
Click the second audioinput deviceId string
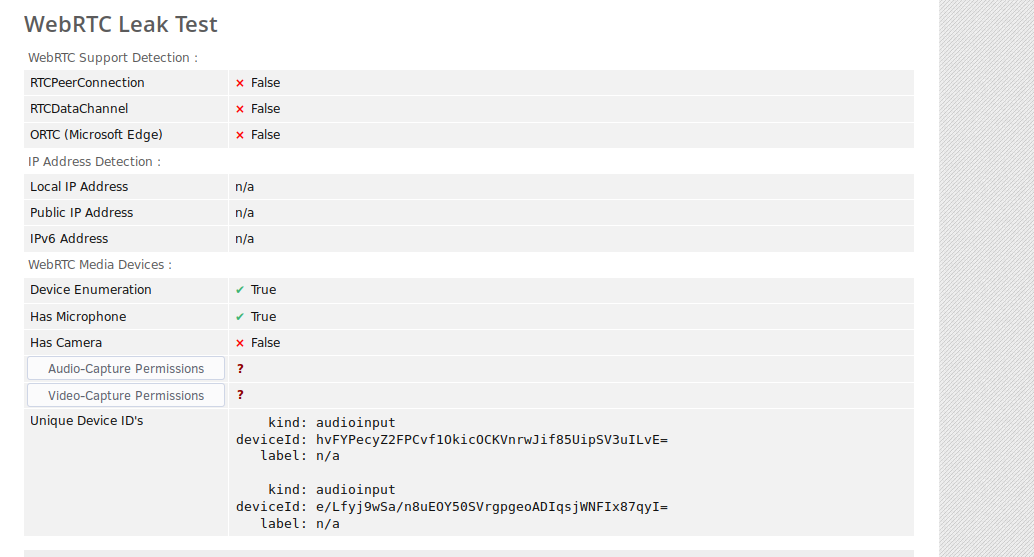pyautogui.click(x=492, y=507)
